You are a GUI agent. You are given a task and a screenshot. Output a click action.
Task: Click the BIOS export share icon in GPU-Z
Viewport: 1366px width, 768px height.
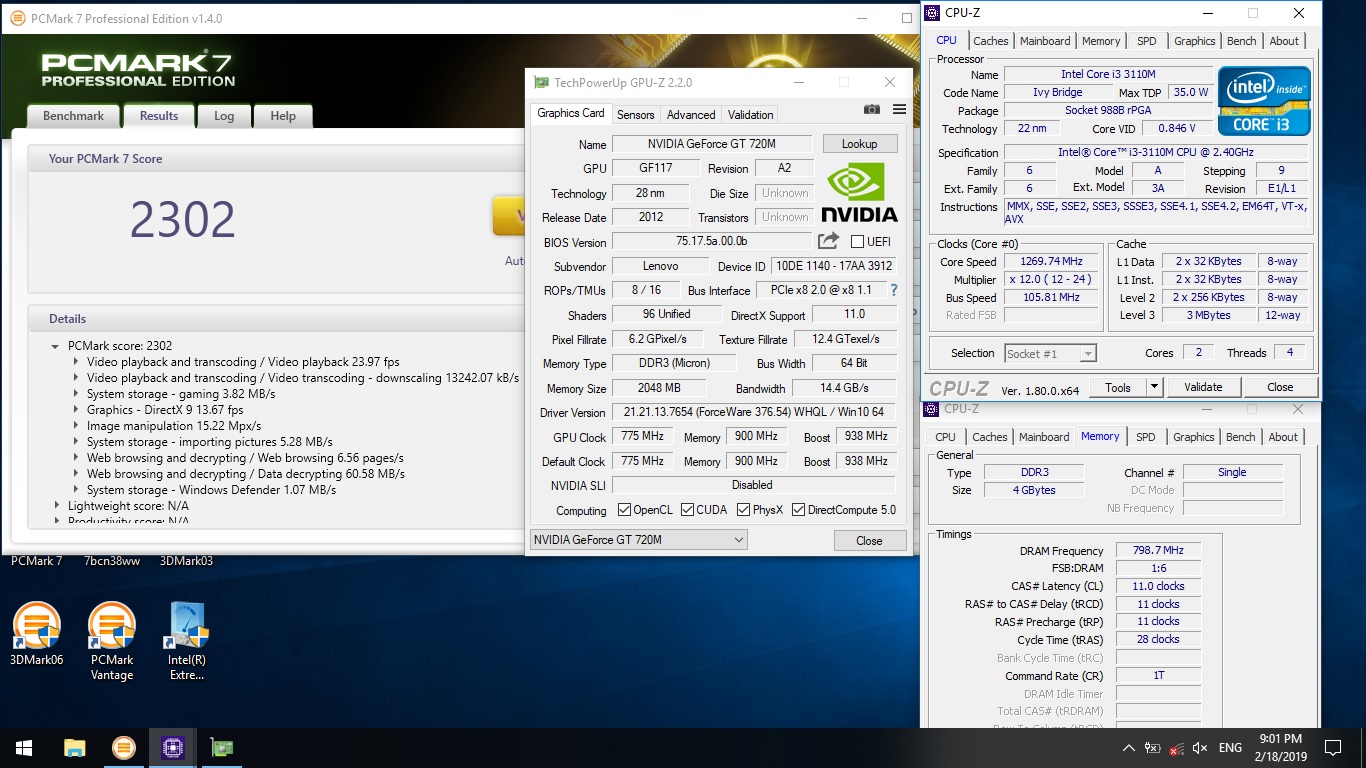(828, 241)
